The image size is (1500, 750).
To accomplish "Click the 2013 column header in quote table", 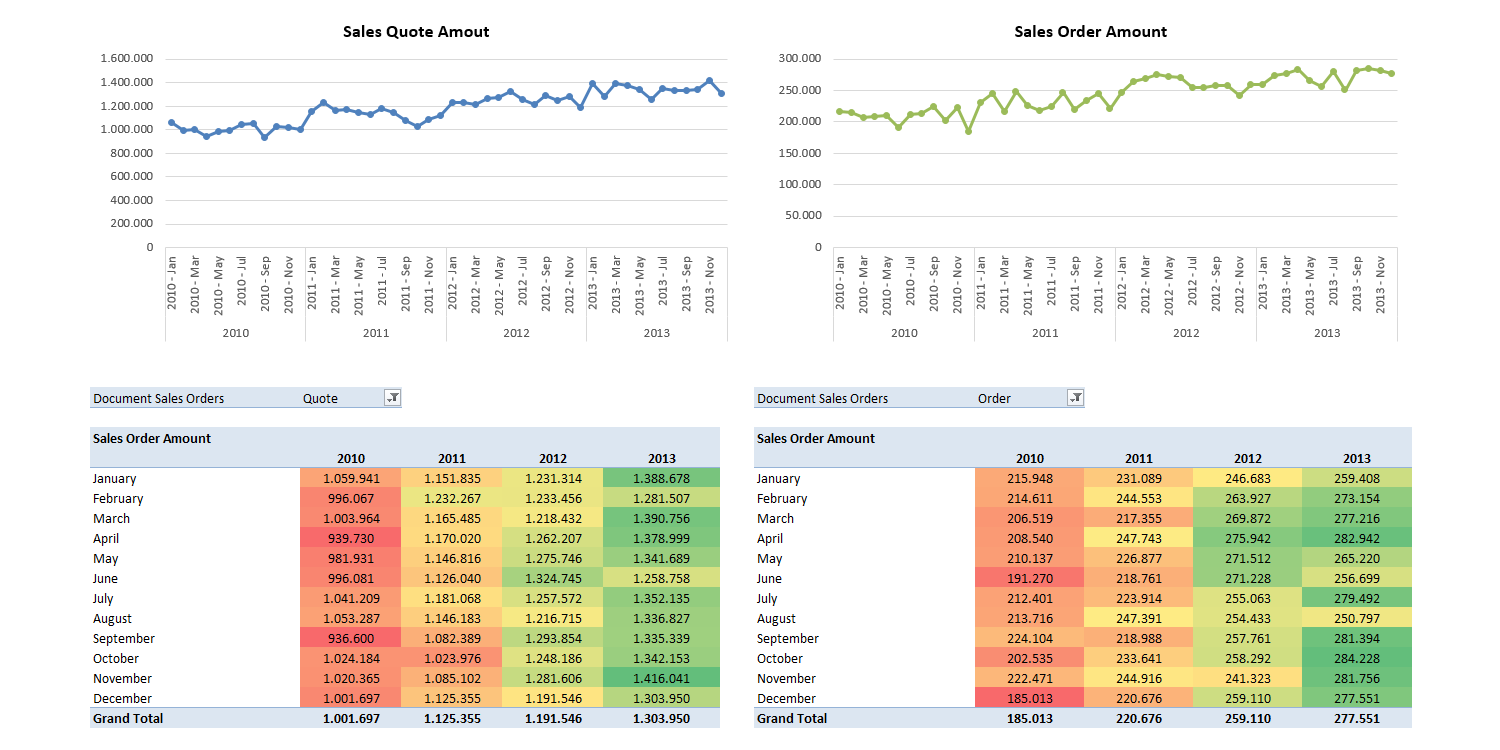I will [662, 458].
